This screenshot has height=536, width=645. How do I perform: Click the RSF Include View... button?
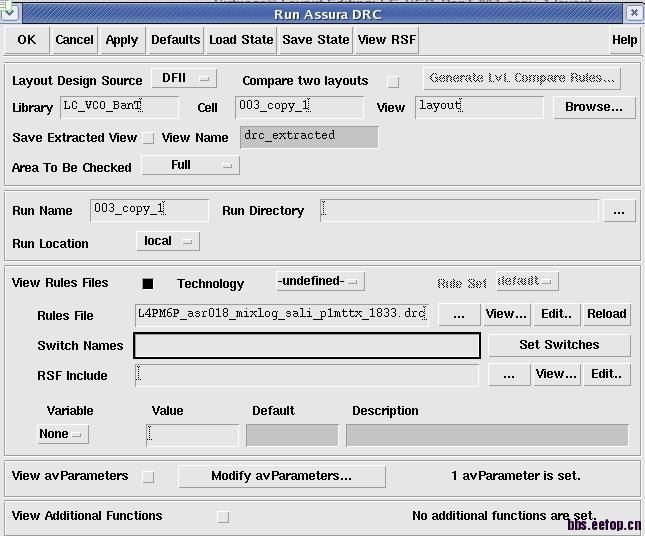pyautogui.click(x=556, y=375)
